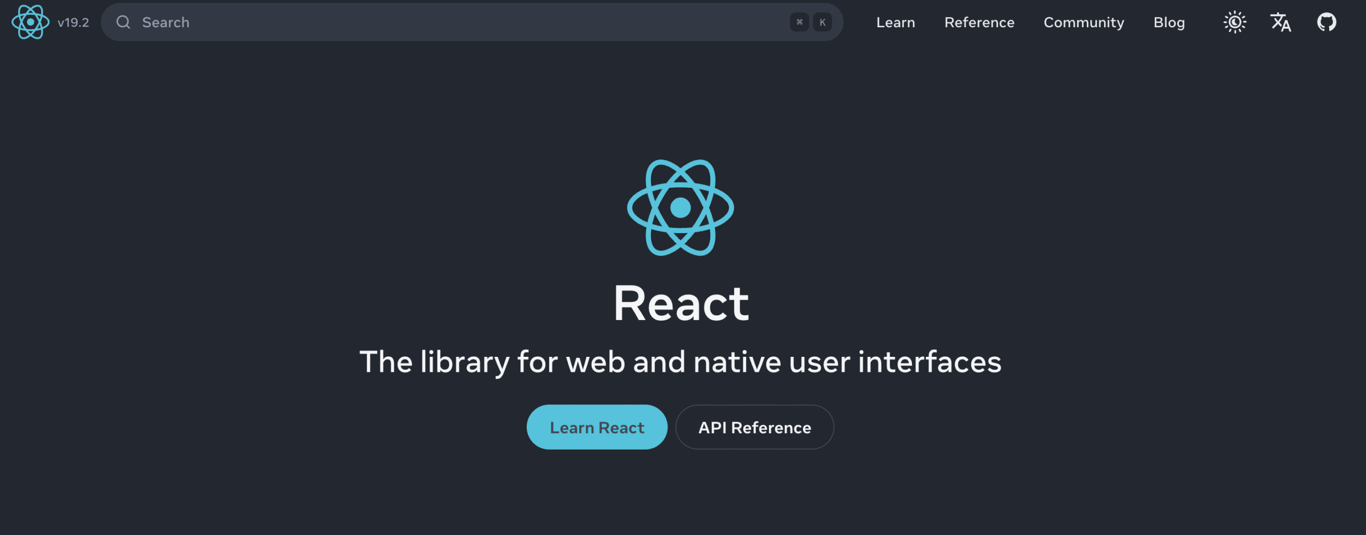Open the Reference navigation item
This screenshot has height=535, width=1366.
click(979, 22)
